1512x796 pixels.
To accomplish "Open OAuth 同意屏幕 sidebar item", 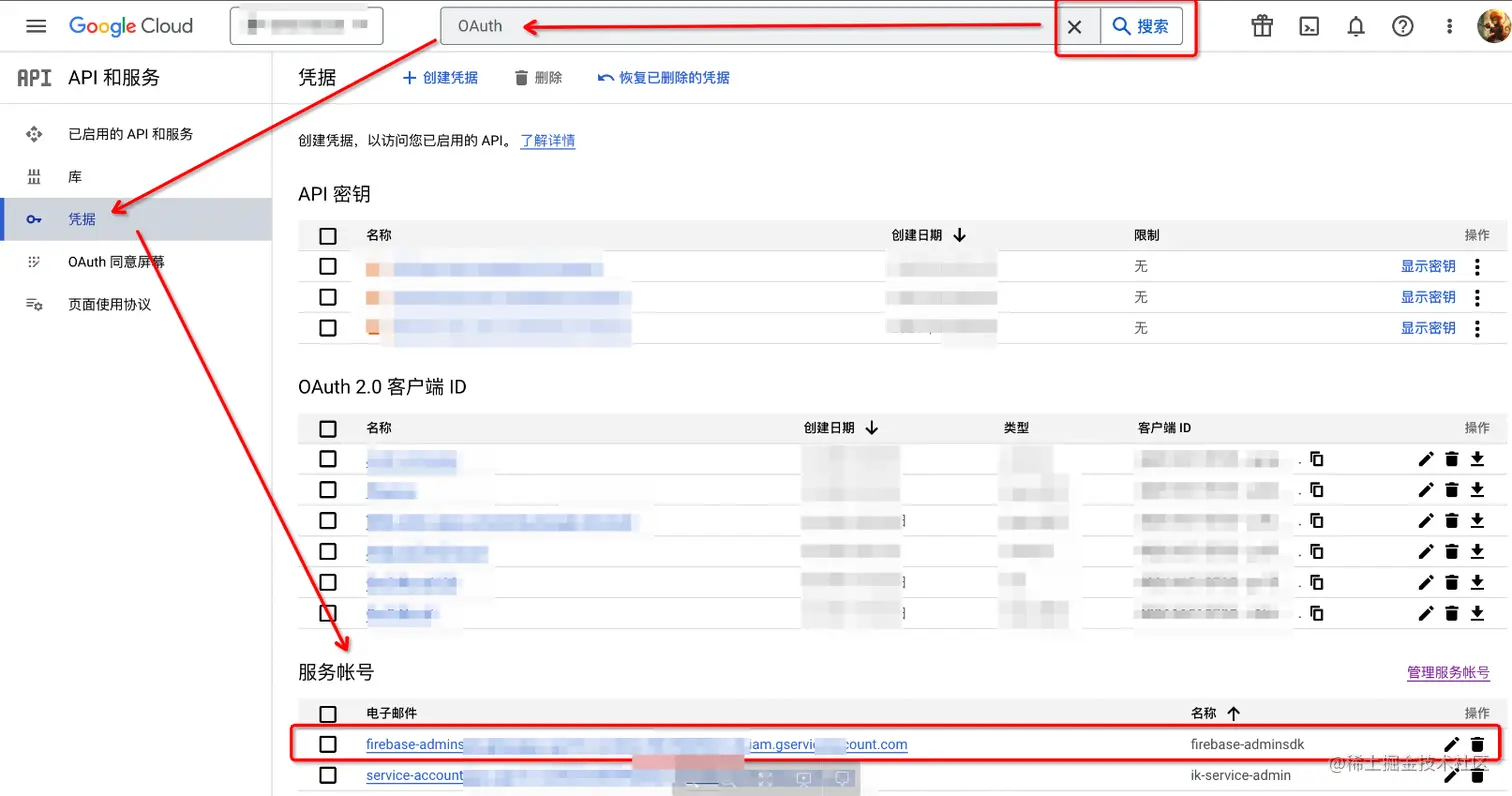I will (x=136, y=262).
